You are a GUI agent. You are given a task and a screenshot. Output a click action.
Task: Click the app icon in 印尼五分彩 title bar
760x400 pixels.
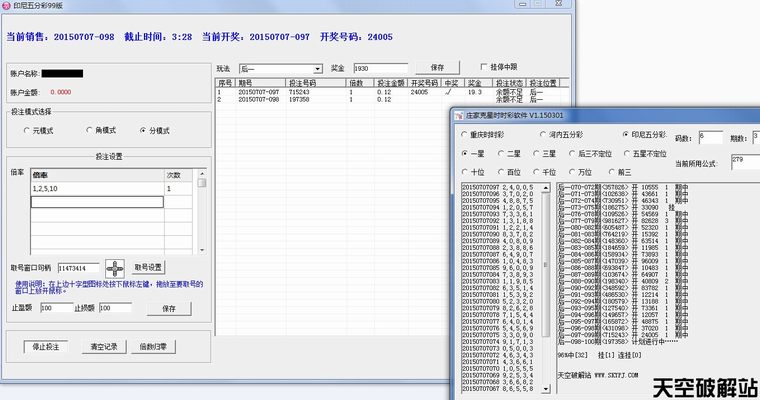[7, 7]
